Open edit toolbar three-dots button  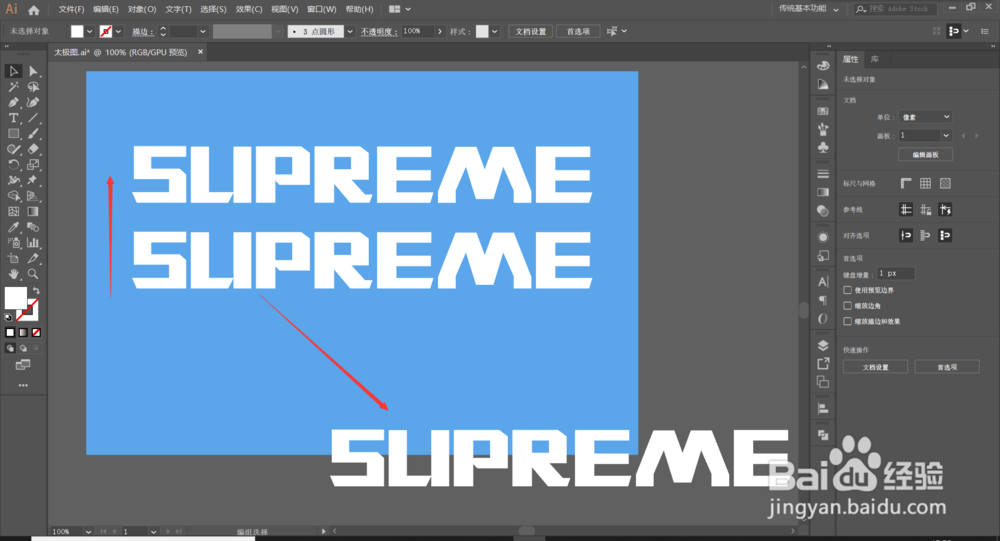[x=23, y=385]
